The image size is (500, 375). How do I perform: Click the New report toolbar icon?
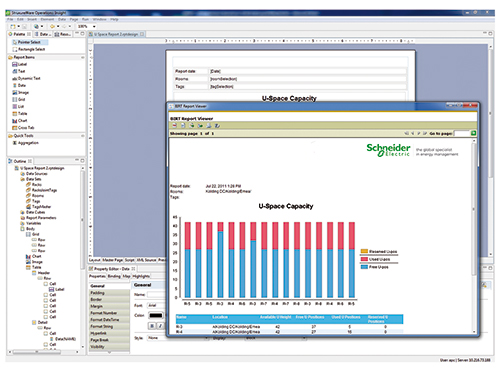pos(13,26)
